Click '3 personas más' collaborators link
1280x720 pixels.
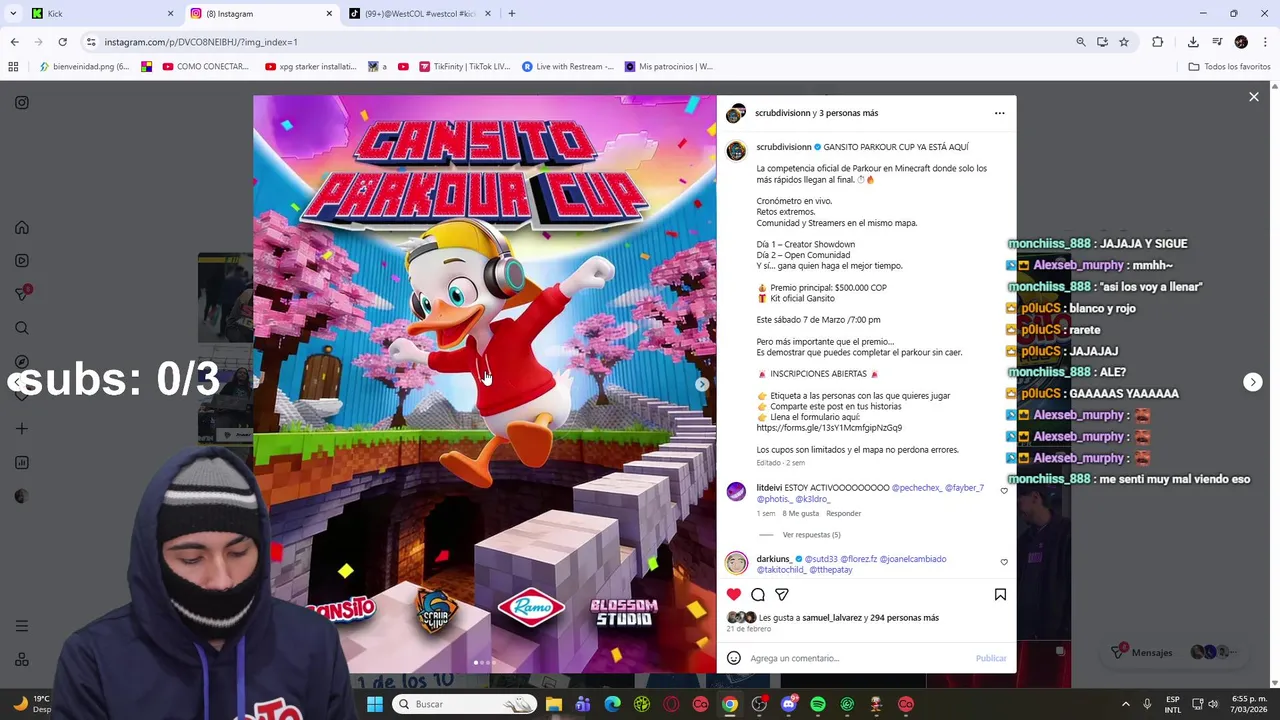[848, 113]
